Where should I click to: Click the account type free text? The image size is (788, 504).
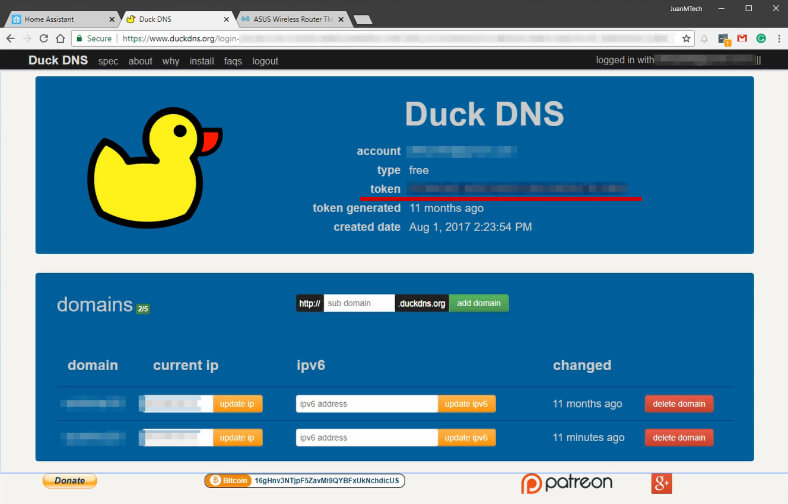point(419,170)
